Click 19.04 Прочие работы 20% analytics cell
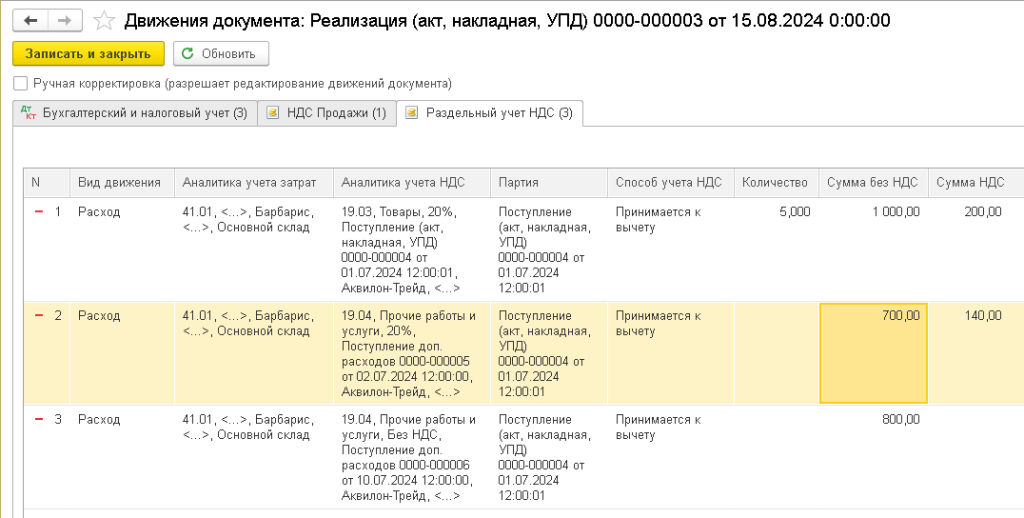 click(411, 353)
